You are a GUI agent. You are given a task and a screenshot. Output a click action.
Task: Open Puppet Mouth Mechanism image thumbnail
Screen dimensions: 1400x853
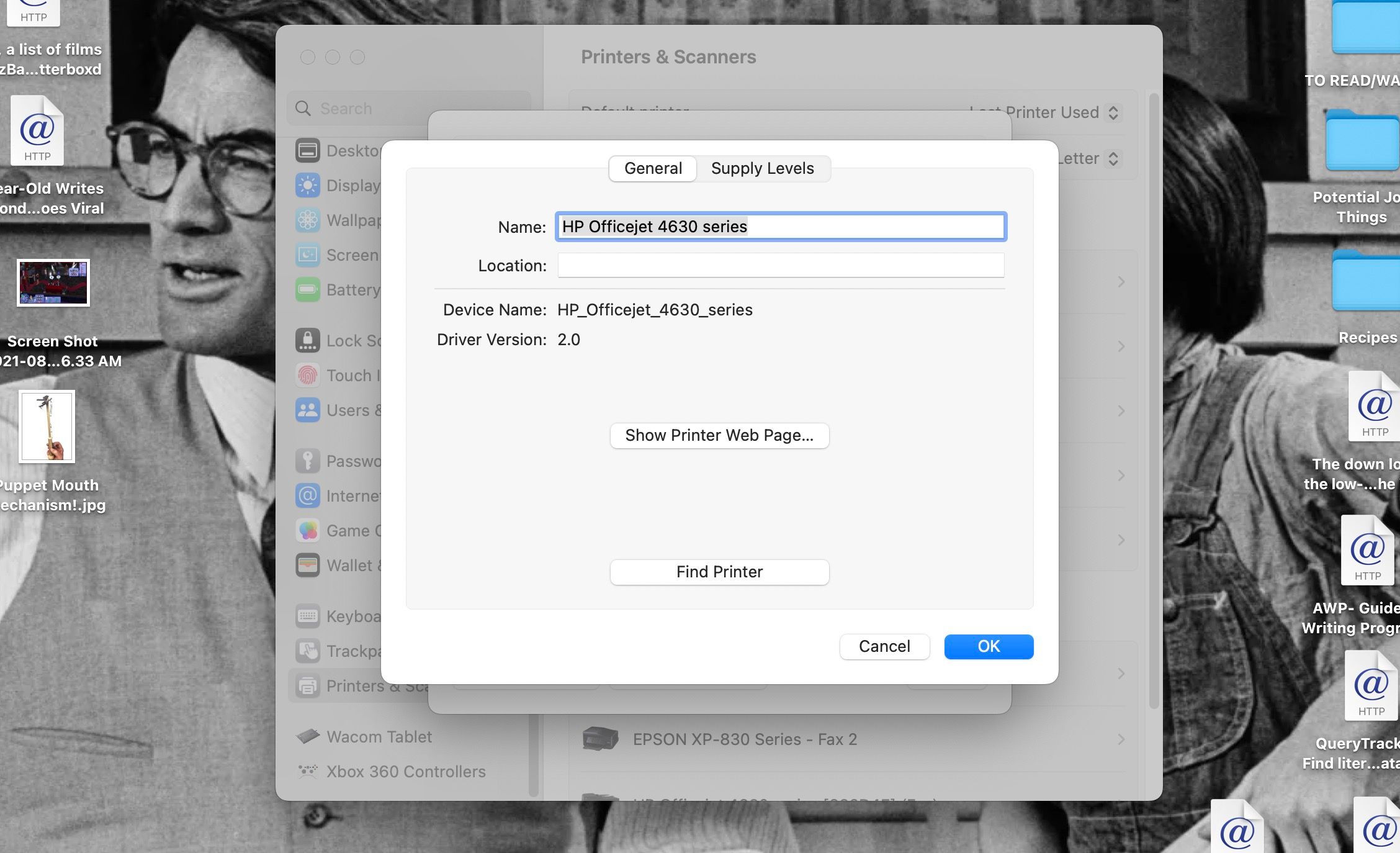coord(47,426)
